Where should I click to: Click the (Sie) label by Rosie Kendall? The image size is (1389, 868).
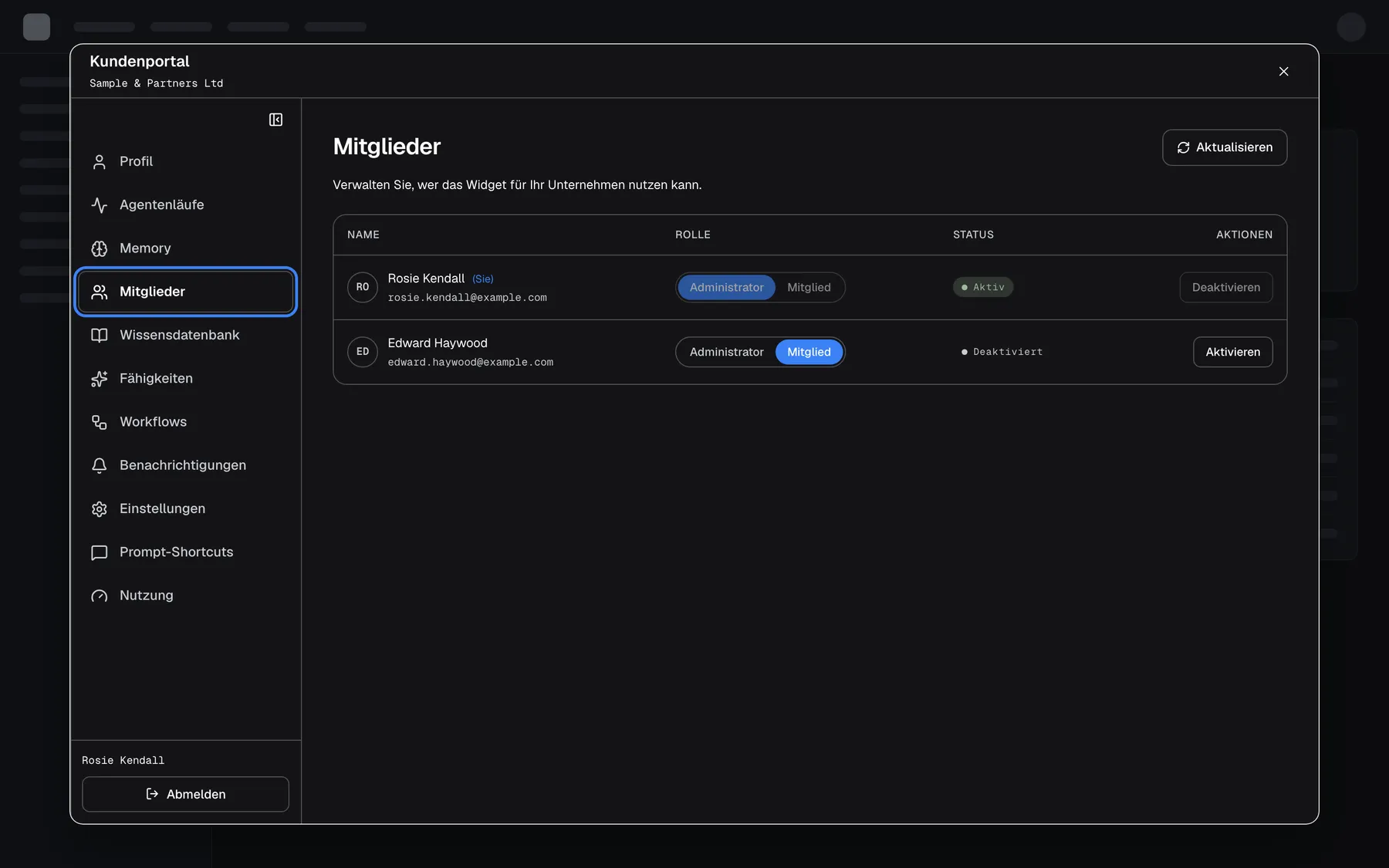(x=483, y=279)
